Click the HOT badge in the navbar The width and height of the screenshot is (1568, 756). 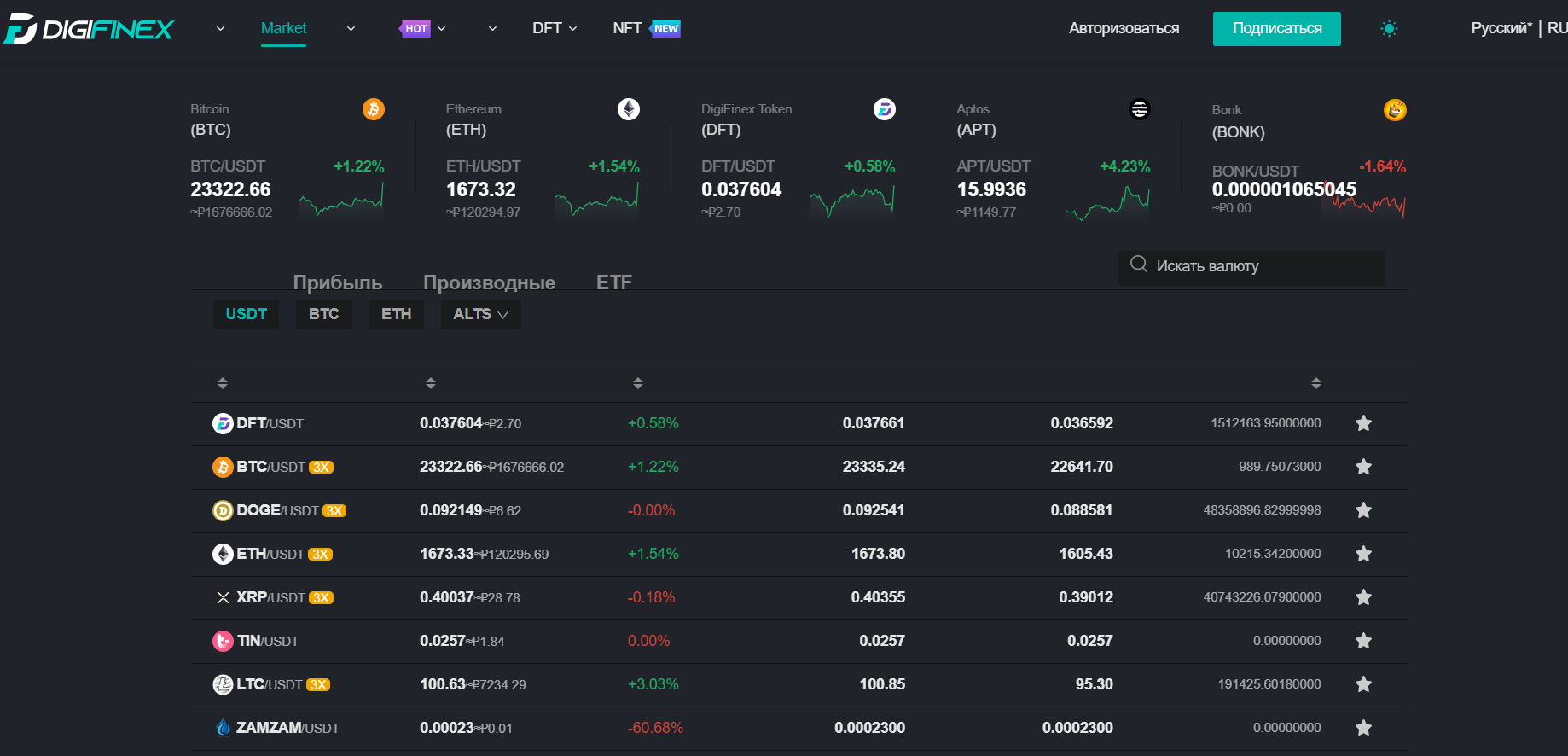point(415,29)
